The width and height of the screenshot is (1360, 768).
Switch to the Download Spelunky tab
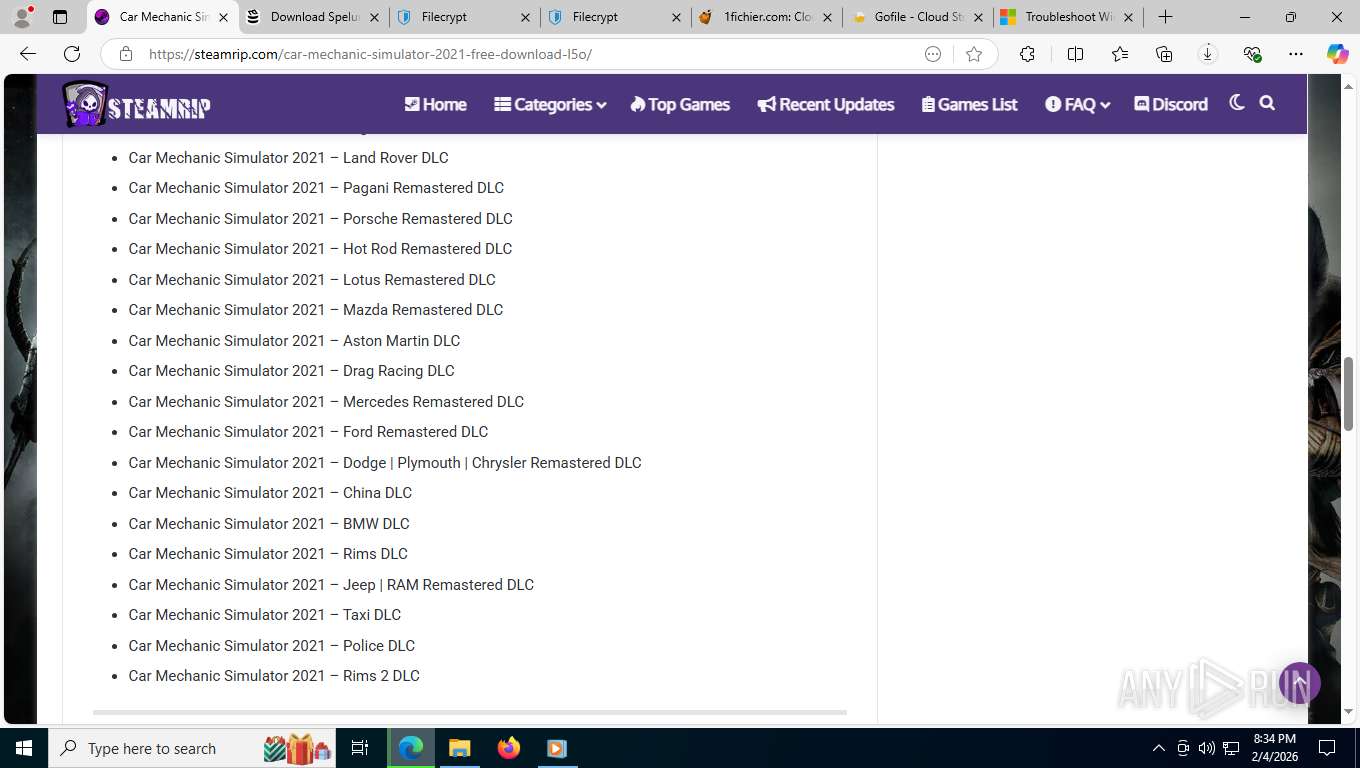314,17
